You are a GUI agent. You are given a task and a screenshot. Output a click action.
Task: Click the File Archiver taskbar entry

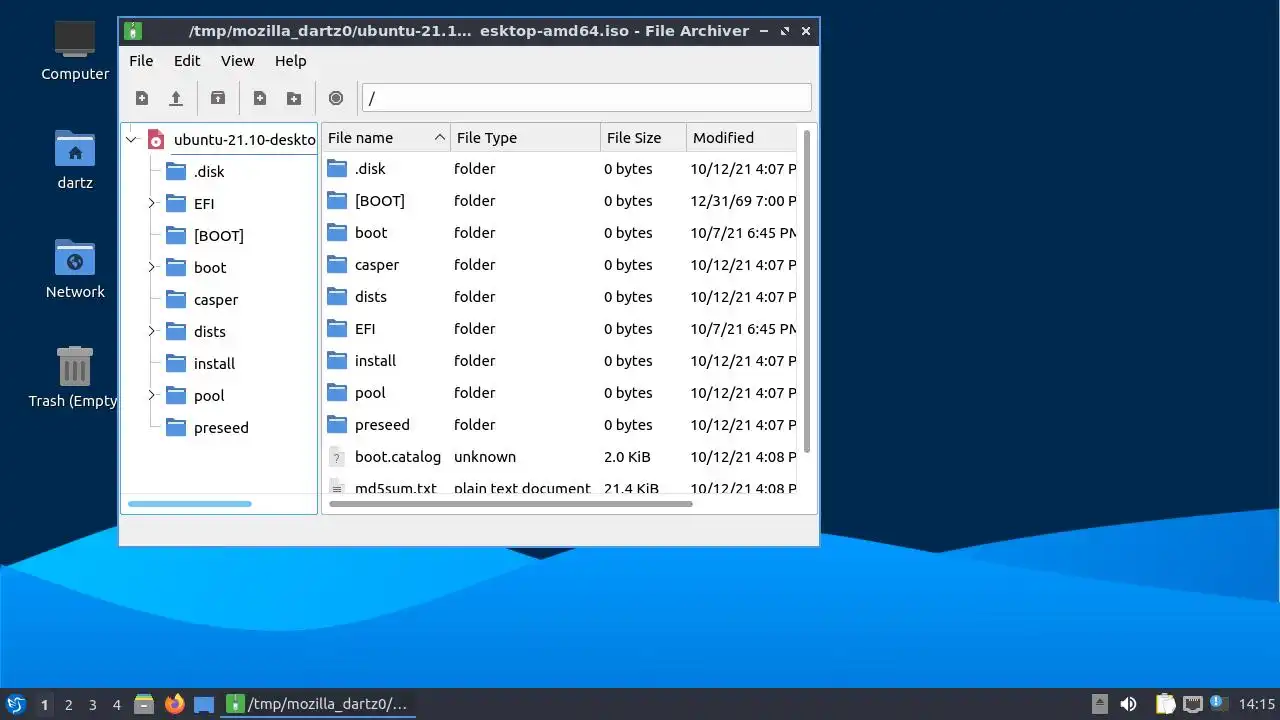click(318, 704)
